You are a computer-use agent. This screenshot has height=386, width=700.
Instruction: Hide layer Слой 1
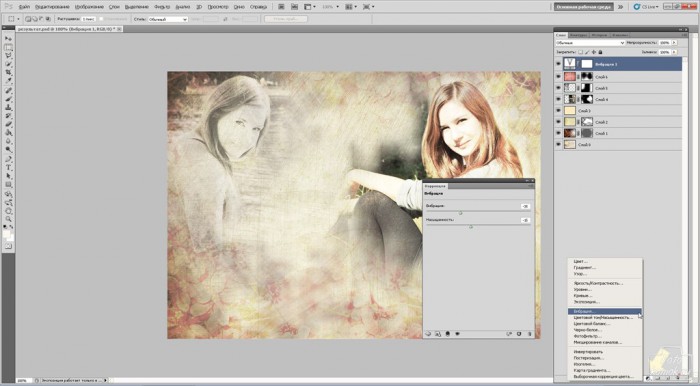click(558, 133)
